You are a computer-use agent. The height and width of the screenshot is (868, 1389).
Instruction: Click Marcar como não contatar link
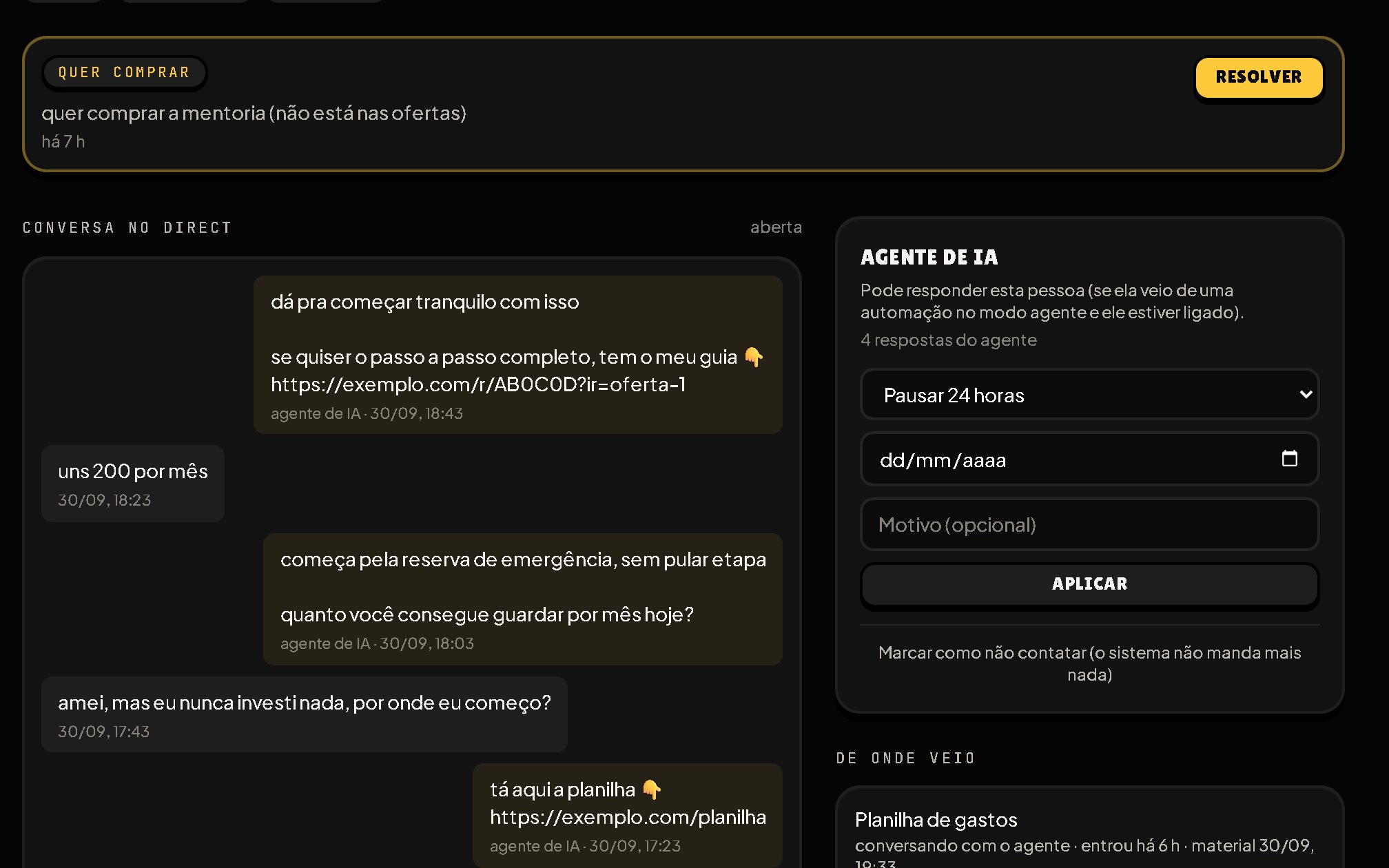coord(1089,663)
